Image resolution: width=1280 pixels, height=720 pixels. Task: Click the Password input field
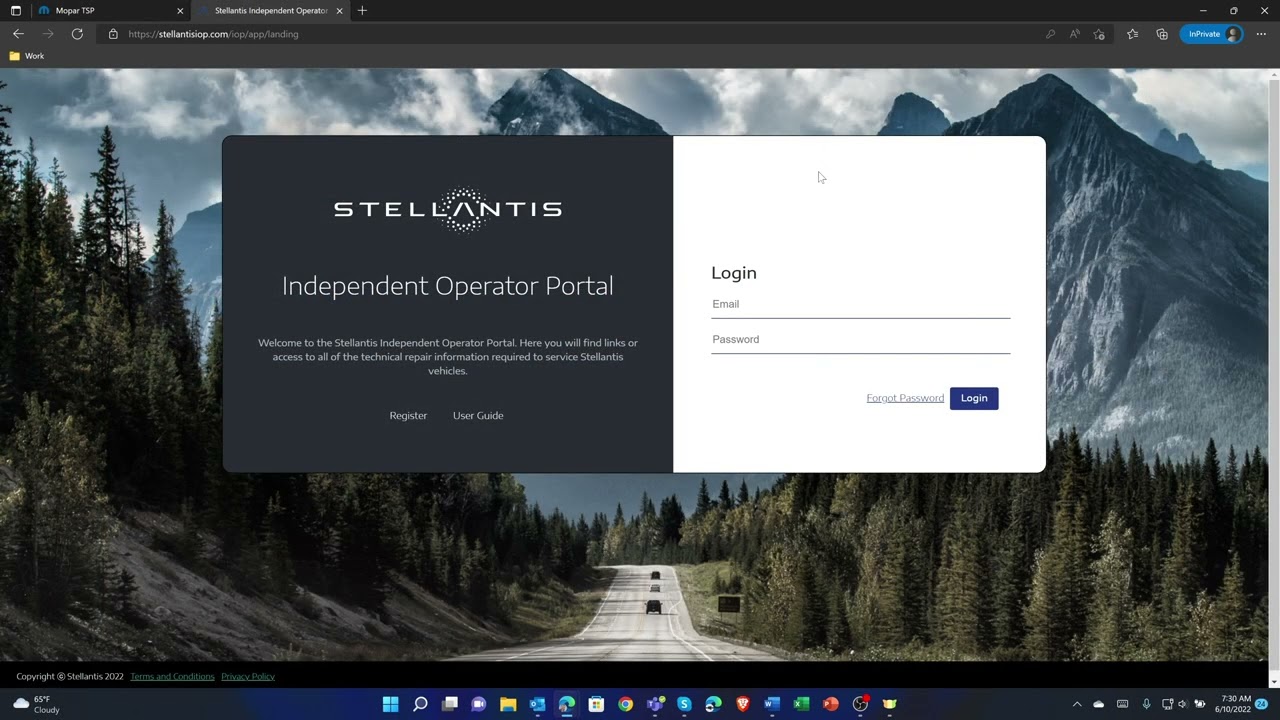(860, 340)
